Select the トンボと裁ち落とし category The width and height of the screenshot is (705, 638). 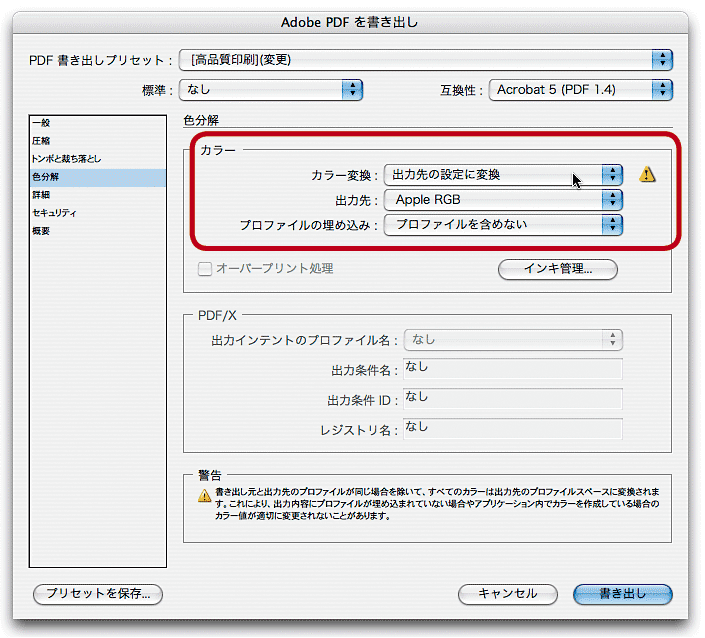[98, 159]
